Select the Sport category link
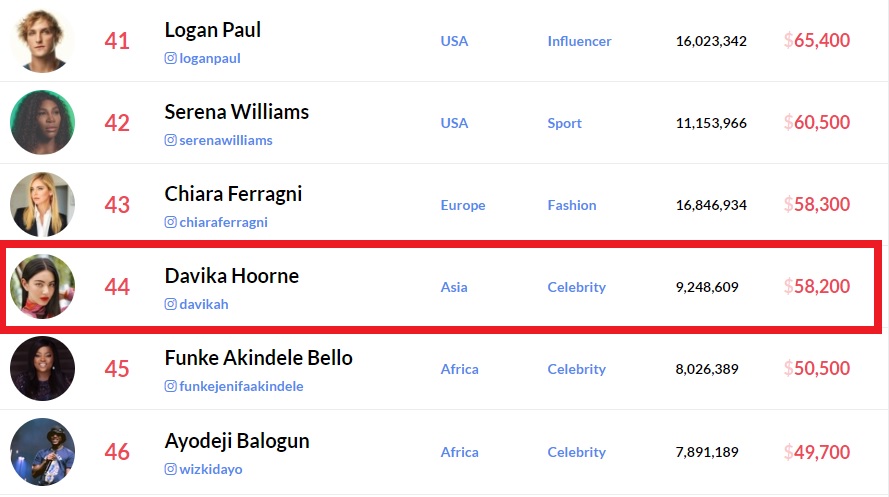 click(564, 123)
